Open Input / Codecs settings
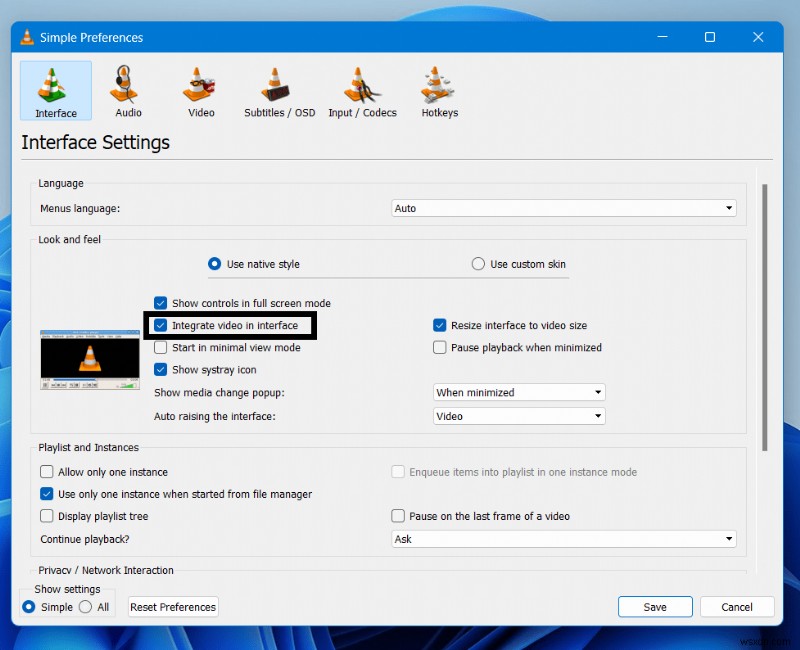Viewport: 800px width, 650px height. (362, 90)
